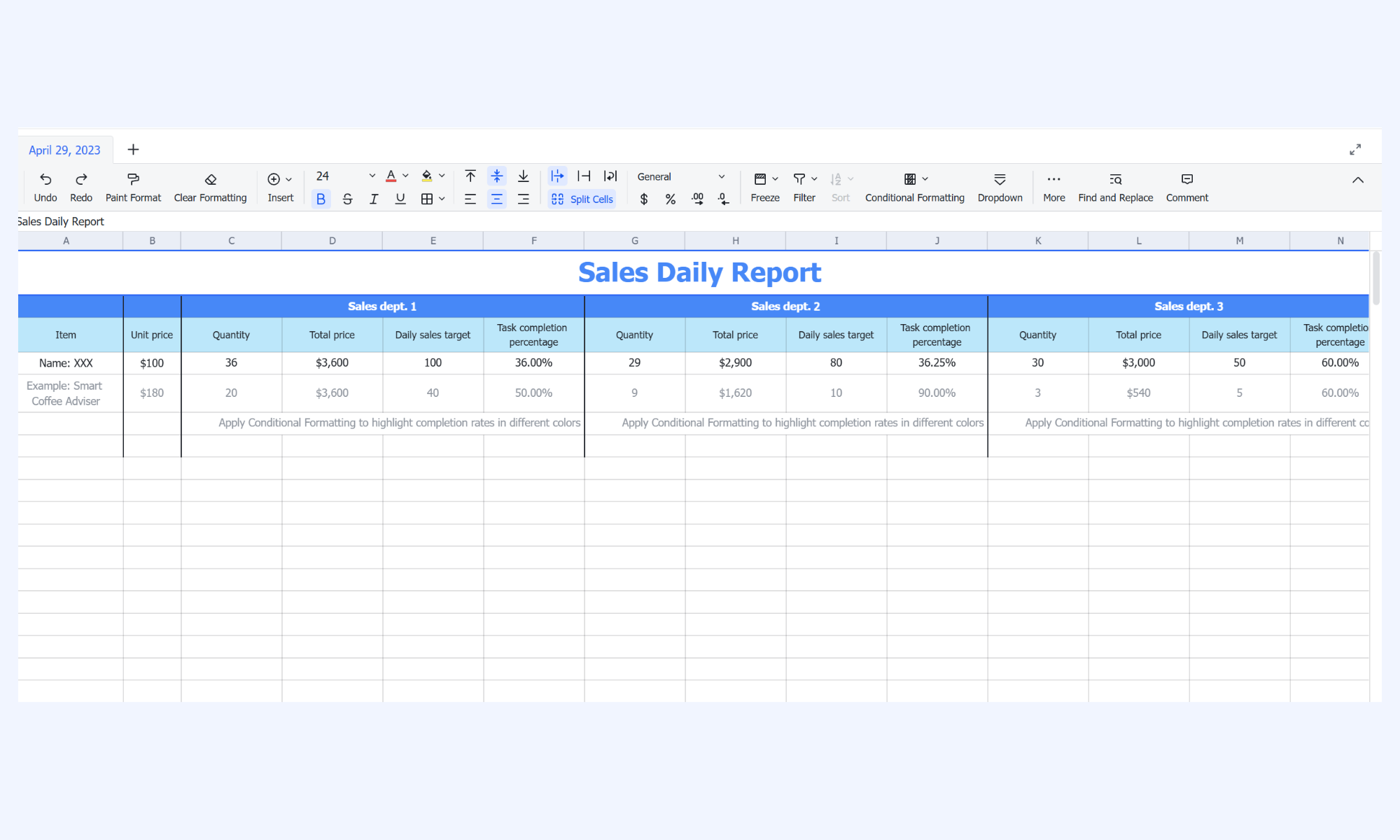Image resolution: width=1400 pixels, height=840 pixels.
Task: Apply percent format
Action: [671, 199]
